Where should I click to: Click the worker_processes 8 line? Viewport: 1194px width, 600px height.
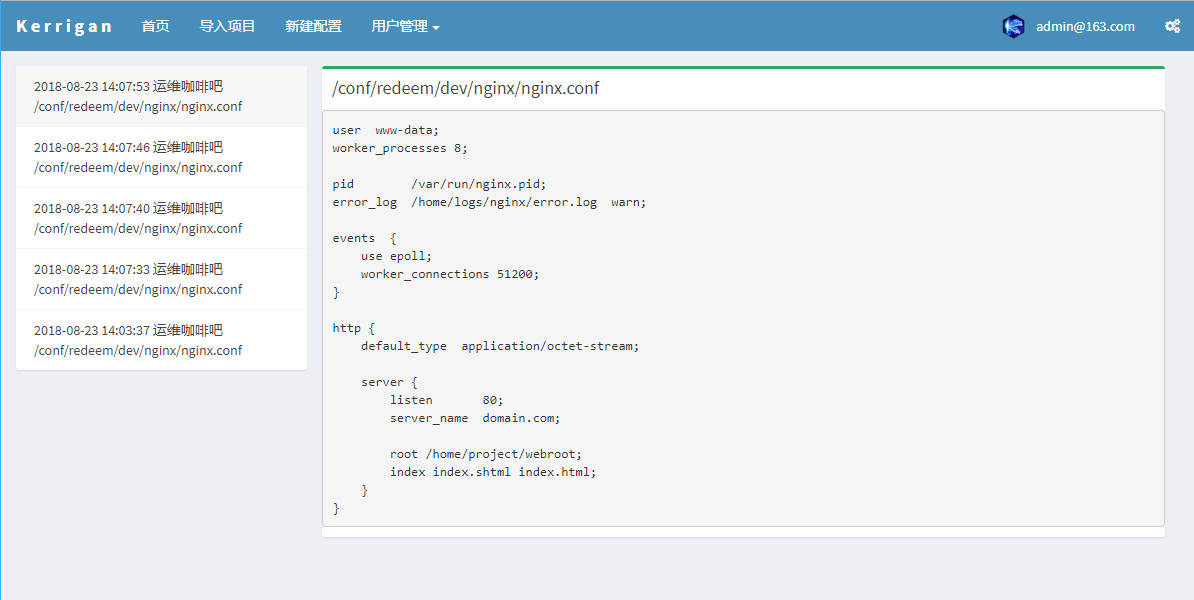[x=400, y=148]
